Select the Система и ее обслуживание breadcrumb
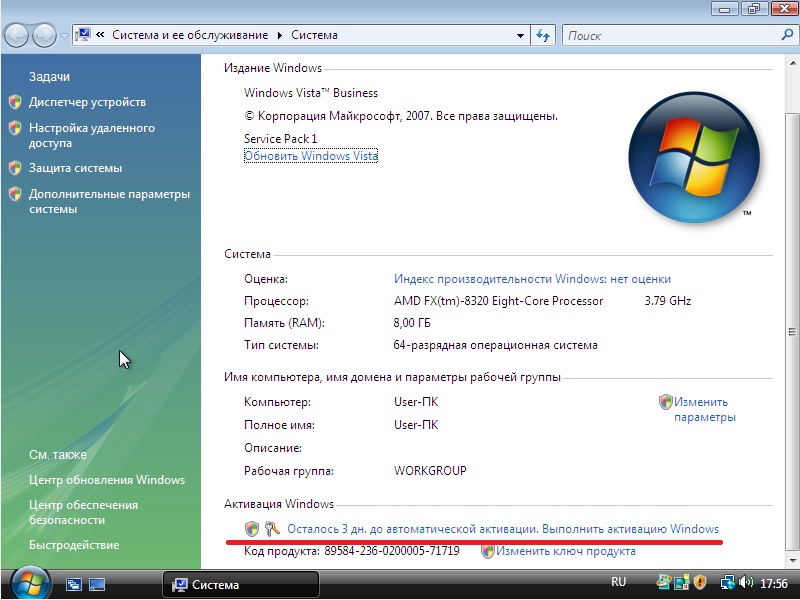Viewport: 800px width, 600px height. click(190, 35)
